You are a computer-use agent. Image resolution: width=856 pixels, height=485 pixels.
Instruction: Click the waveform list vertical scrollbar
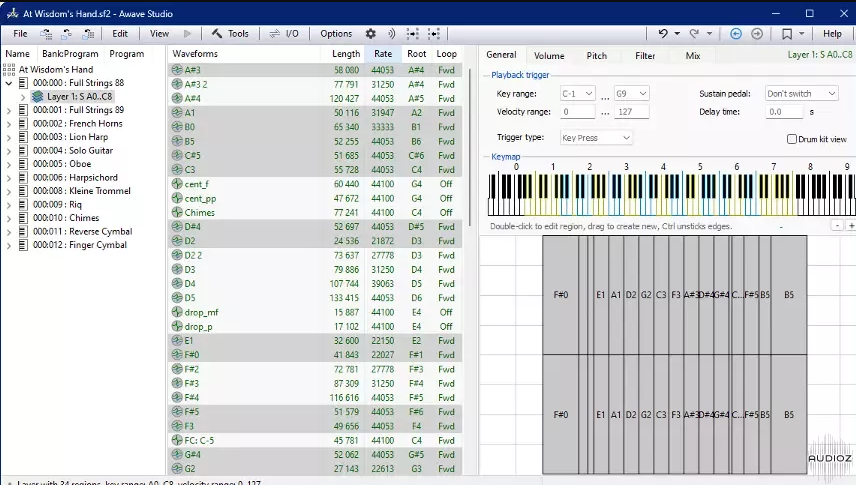coord(469,147)
